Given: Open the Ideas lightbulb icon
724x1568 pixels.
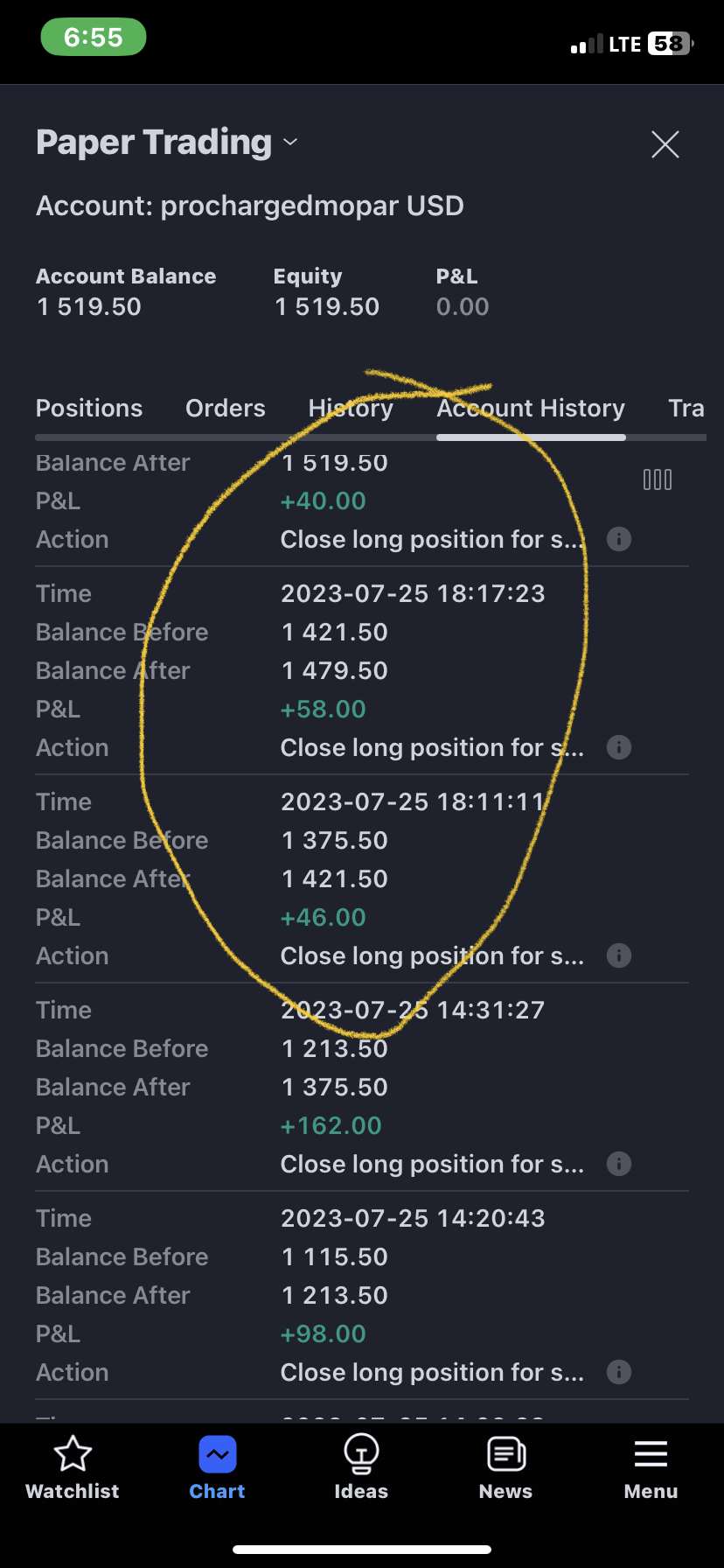Looking at the screenshot, I should 360,1454.
